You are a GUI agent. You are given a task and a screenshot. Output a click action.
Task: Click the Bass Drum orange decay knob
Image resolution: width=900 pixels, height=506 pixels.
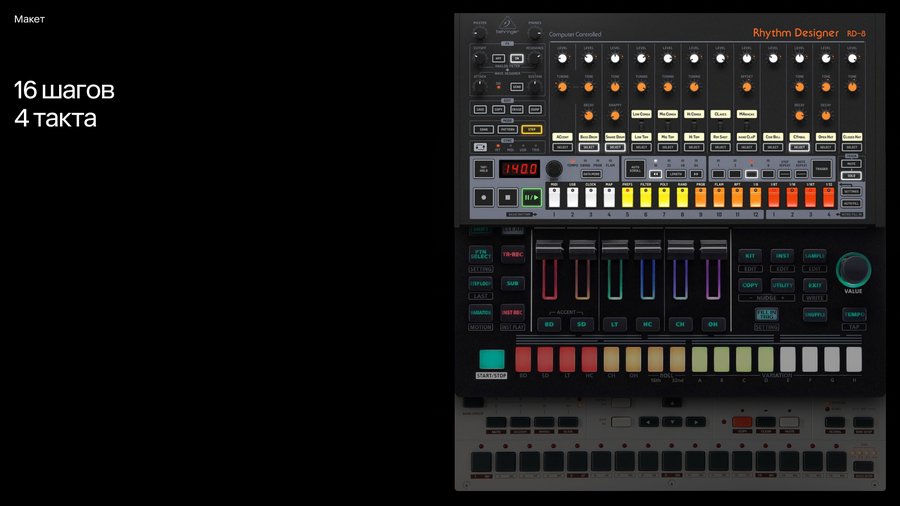[x=588, y=115]
